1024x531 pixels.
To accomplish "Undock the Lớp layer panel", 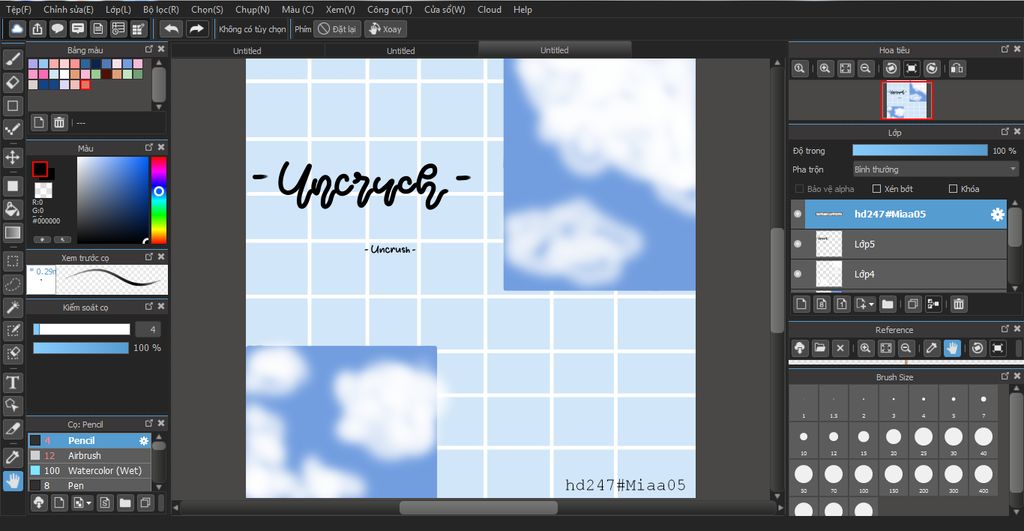I will click(x=1005, y=132).
